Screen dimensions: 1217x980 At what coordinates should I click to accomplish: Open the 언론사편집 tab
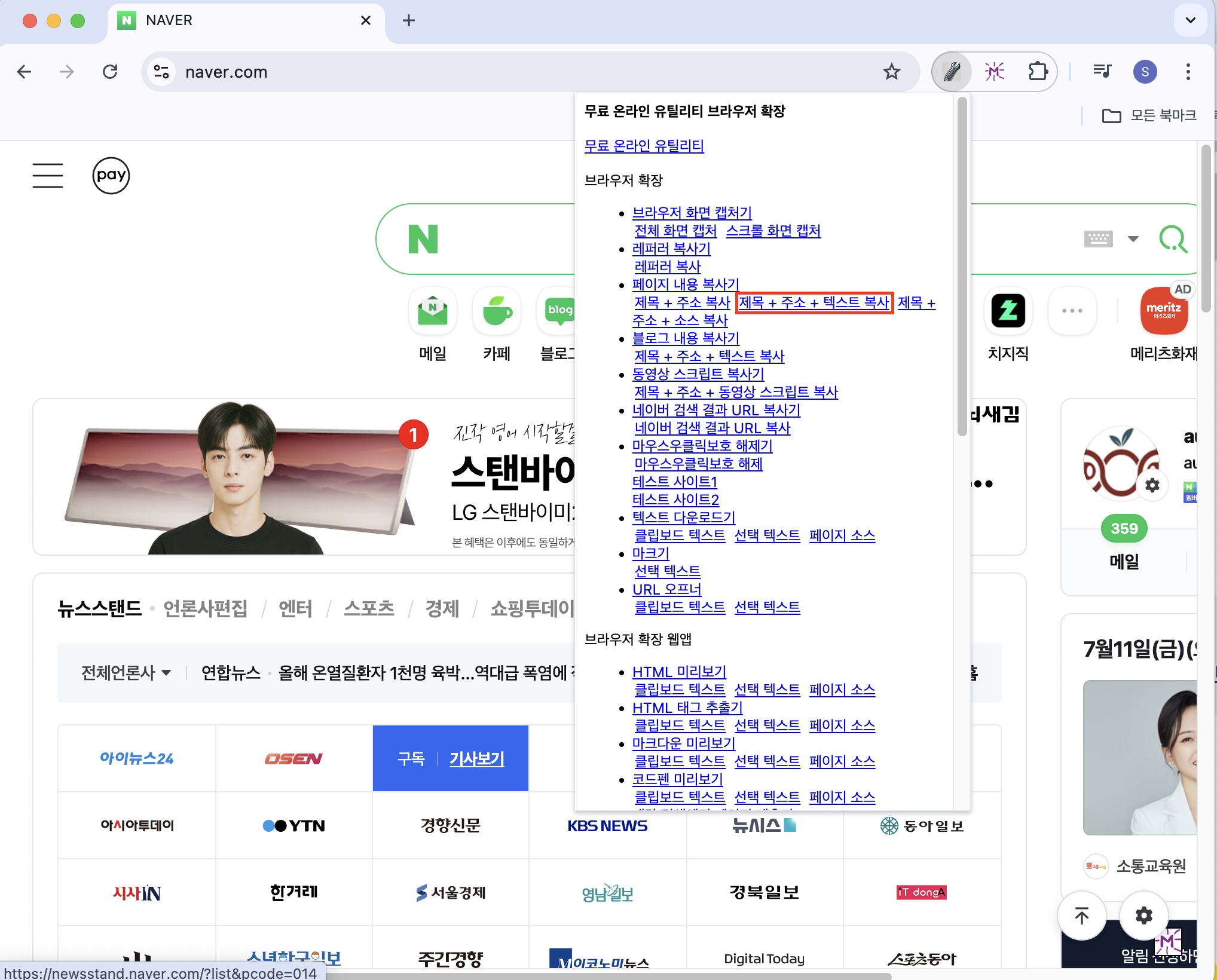pos(205,608)
